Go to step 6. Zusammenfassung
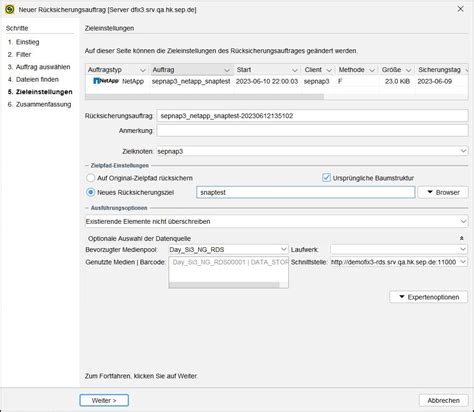474x412 pixels. (x=39, y=104)
